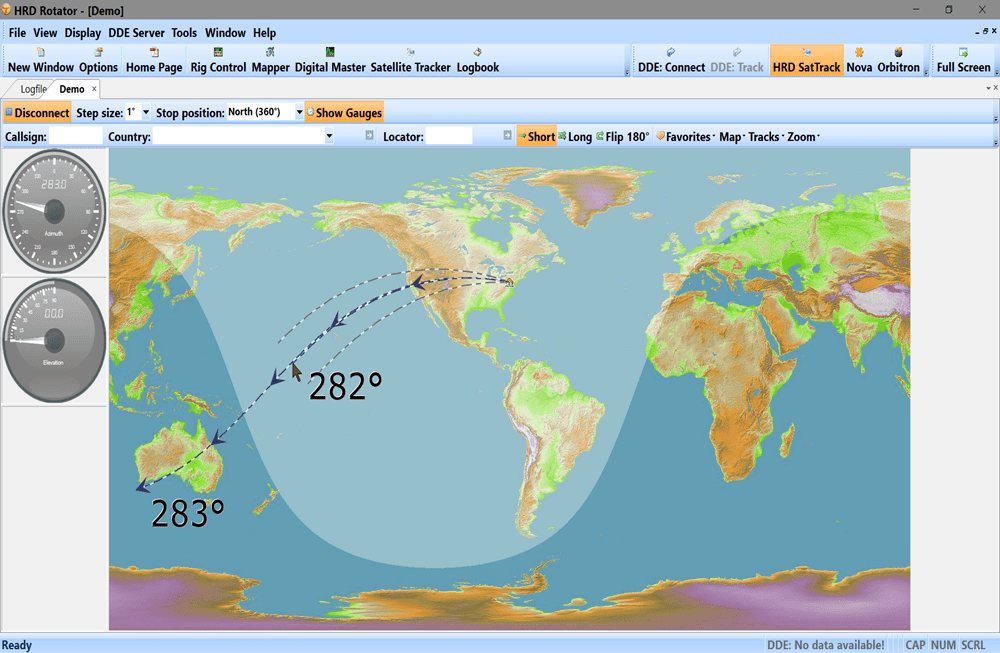Toggle the Short path option
The width and height of the screenshot is (1000, 653).
pos(536,136)
